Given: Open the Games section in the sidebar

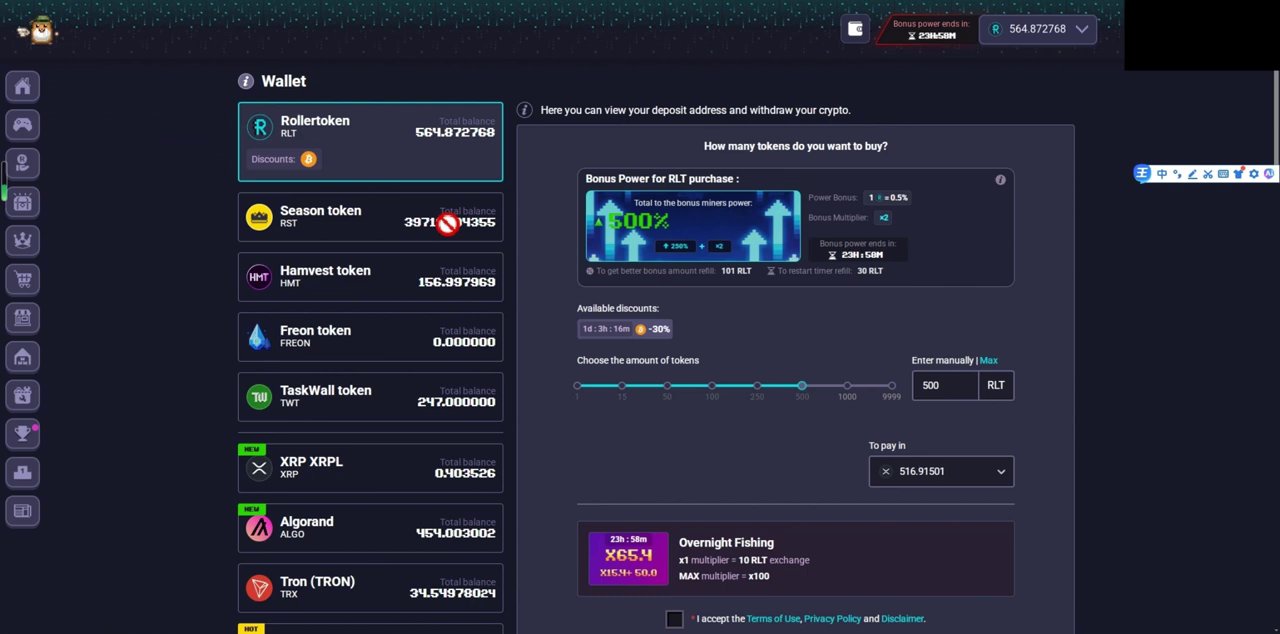Looking at the screenshot, I should coord(23,124).
